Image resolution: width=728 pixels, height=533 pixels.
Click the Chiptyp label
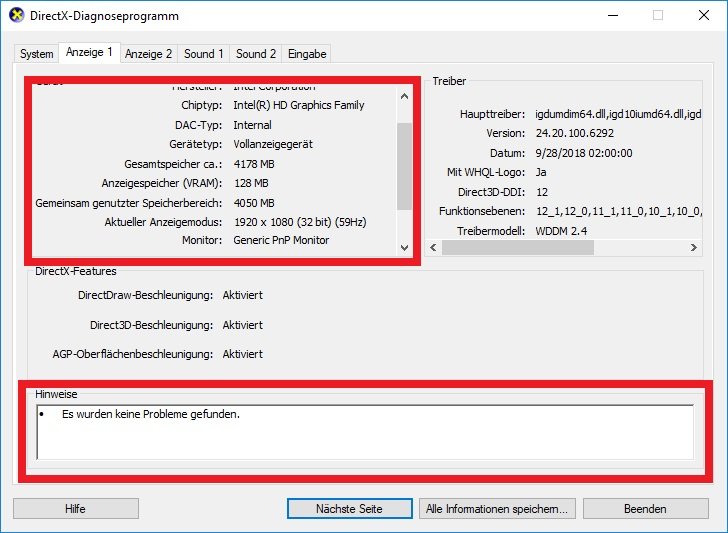[x=202, y=105]
